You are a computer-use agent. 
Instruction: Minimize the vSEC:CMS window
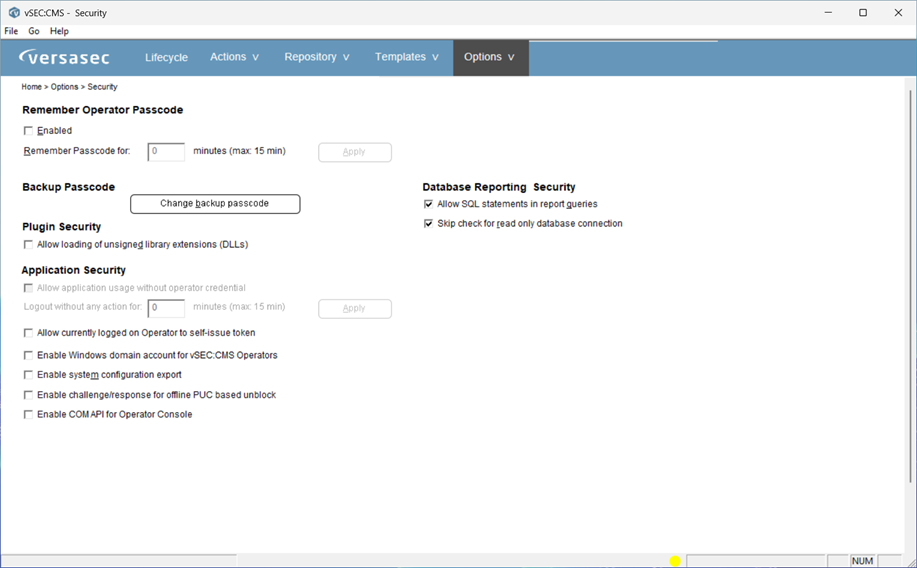click(x=828, y=12)
